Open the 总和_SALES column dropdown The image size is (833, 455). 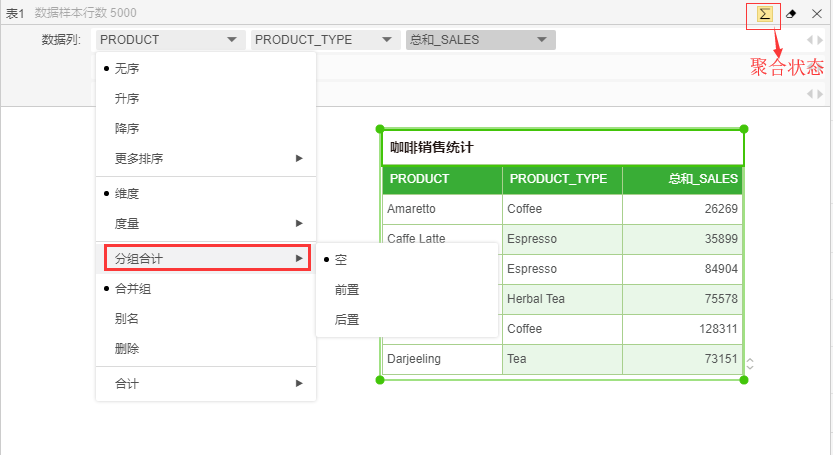[x=480, y=40]
